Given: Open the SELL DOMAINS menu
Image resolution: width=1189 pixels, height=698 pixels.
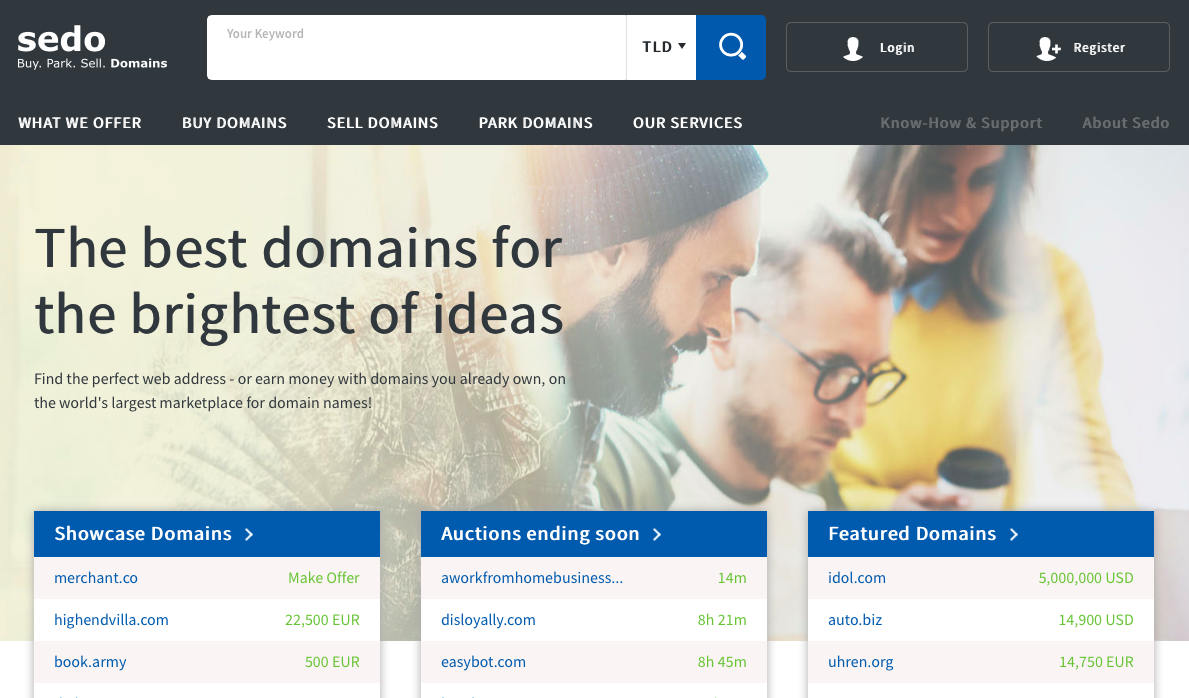Looking at the screenshot, I should tap(382, 123).
